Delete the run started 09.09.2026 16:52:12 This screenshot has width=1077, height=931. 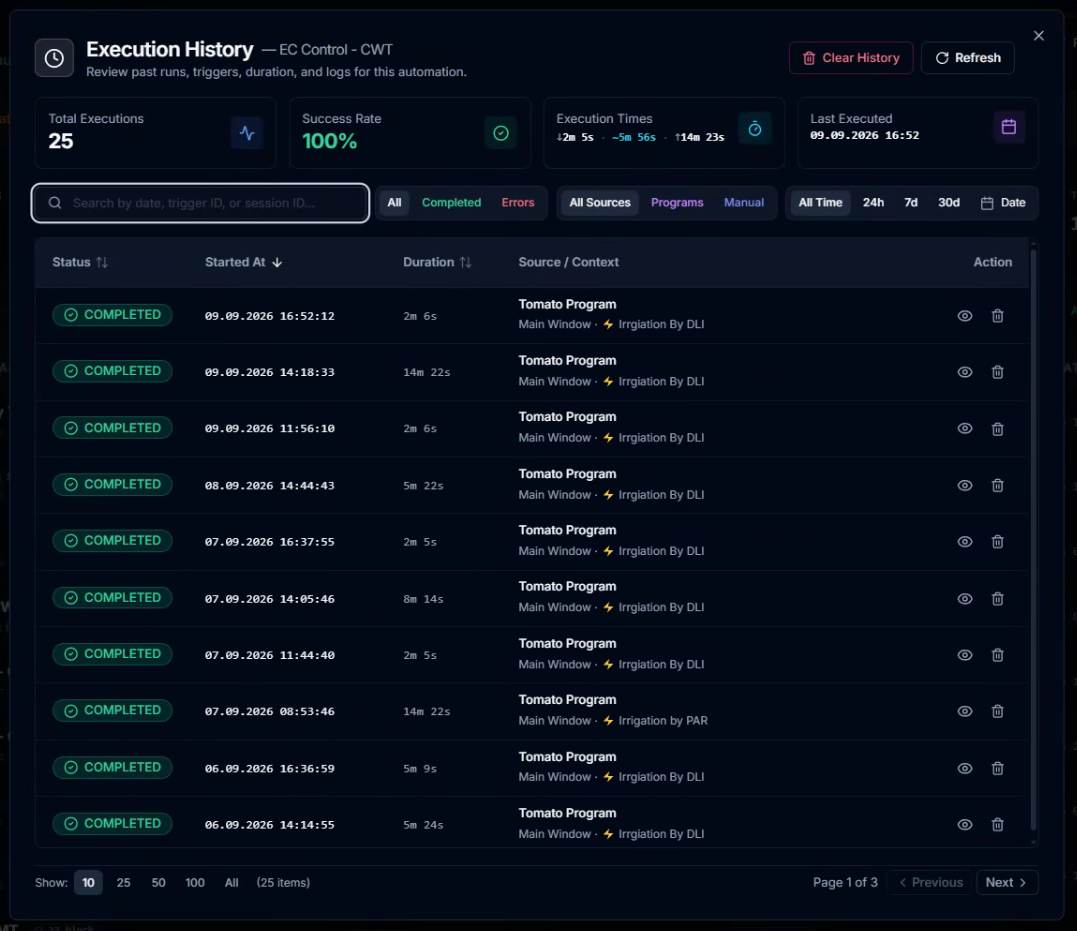[997, 315]
